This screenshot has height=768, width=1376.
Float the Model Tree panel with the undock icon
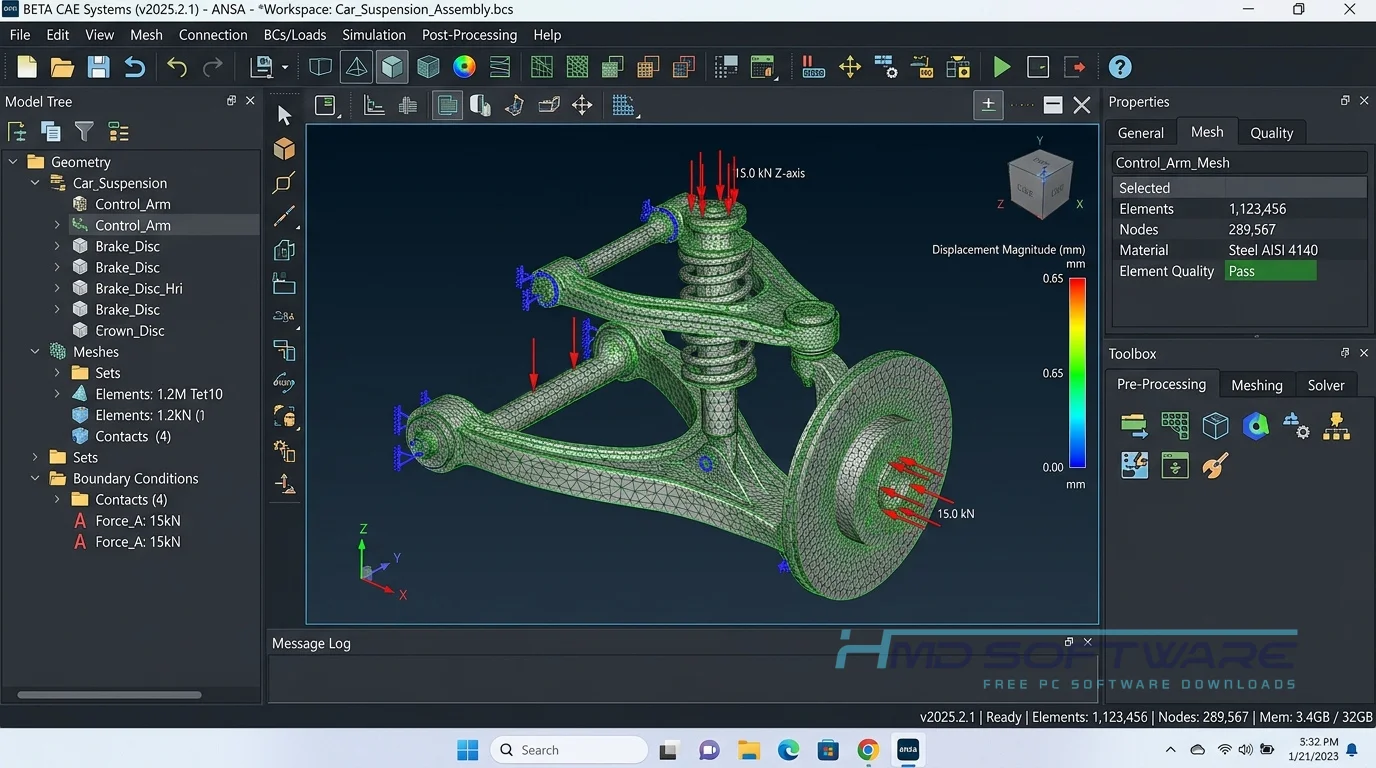point(231,101)
